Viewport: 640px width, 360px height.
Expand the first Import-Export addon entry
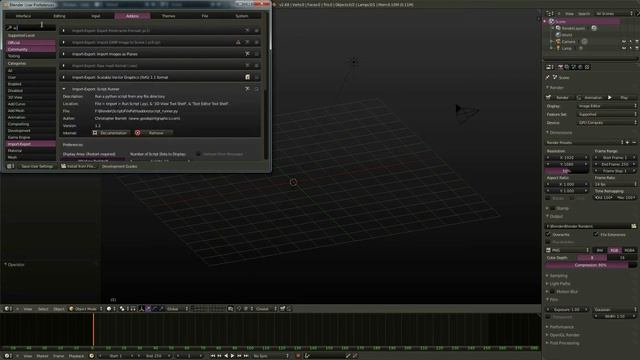pyautogui.click(x=64, y=30)
